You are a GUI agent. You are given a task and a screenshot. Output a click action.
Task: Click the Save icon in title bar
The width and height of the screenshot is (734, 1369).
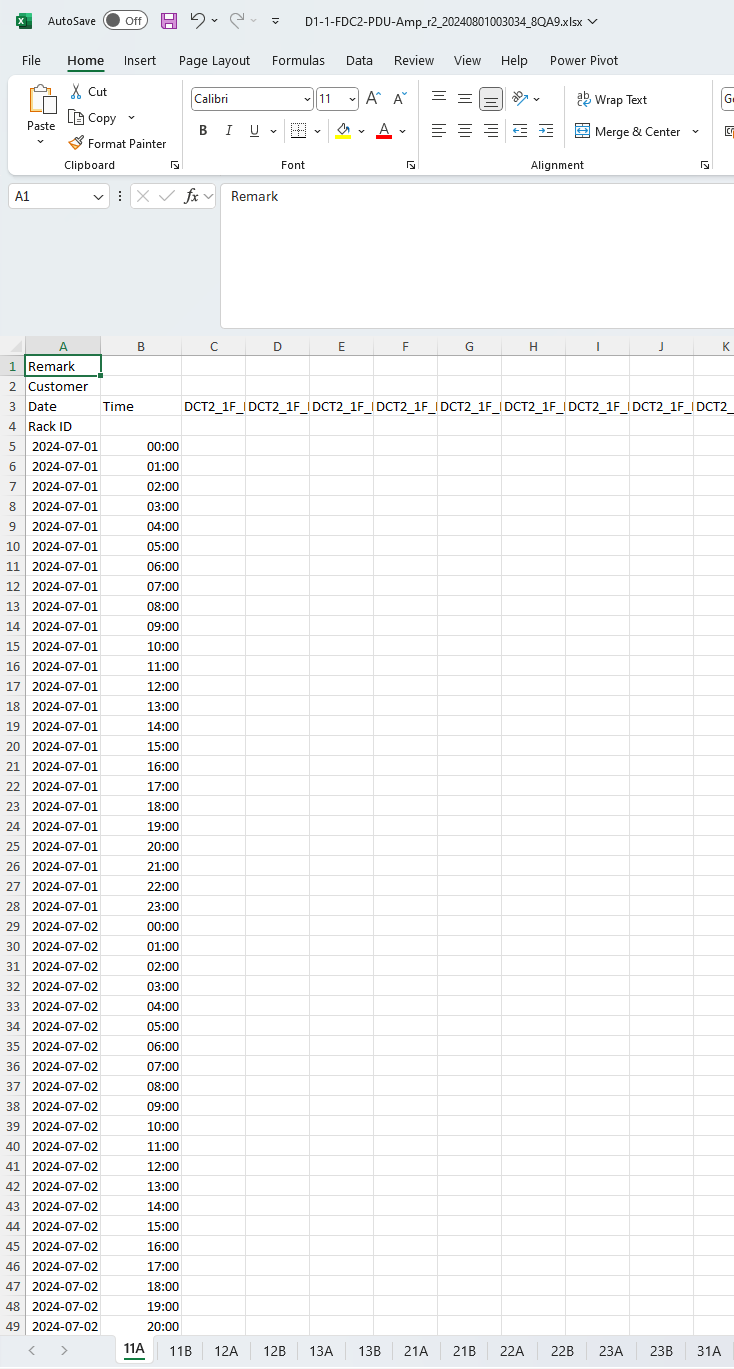point(169,21)
